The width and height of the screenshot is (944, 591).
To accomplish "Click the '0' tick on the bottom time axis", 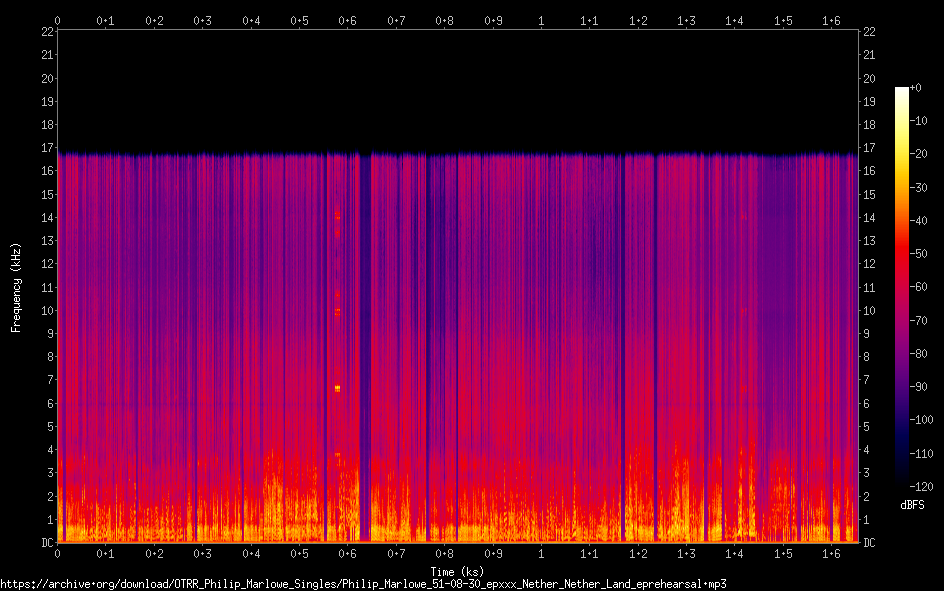I will [58, 554].
